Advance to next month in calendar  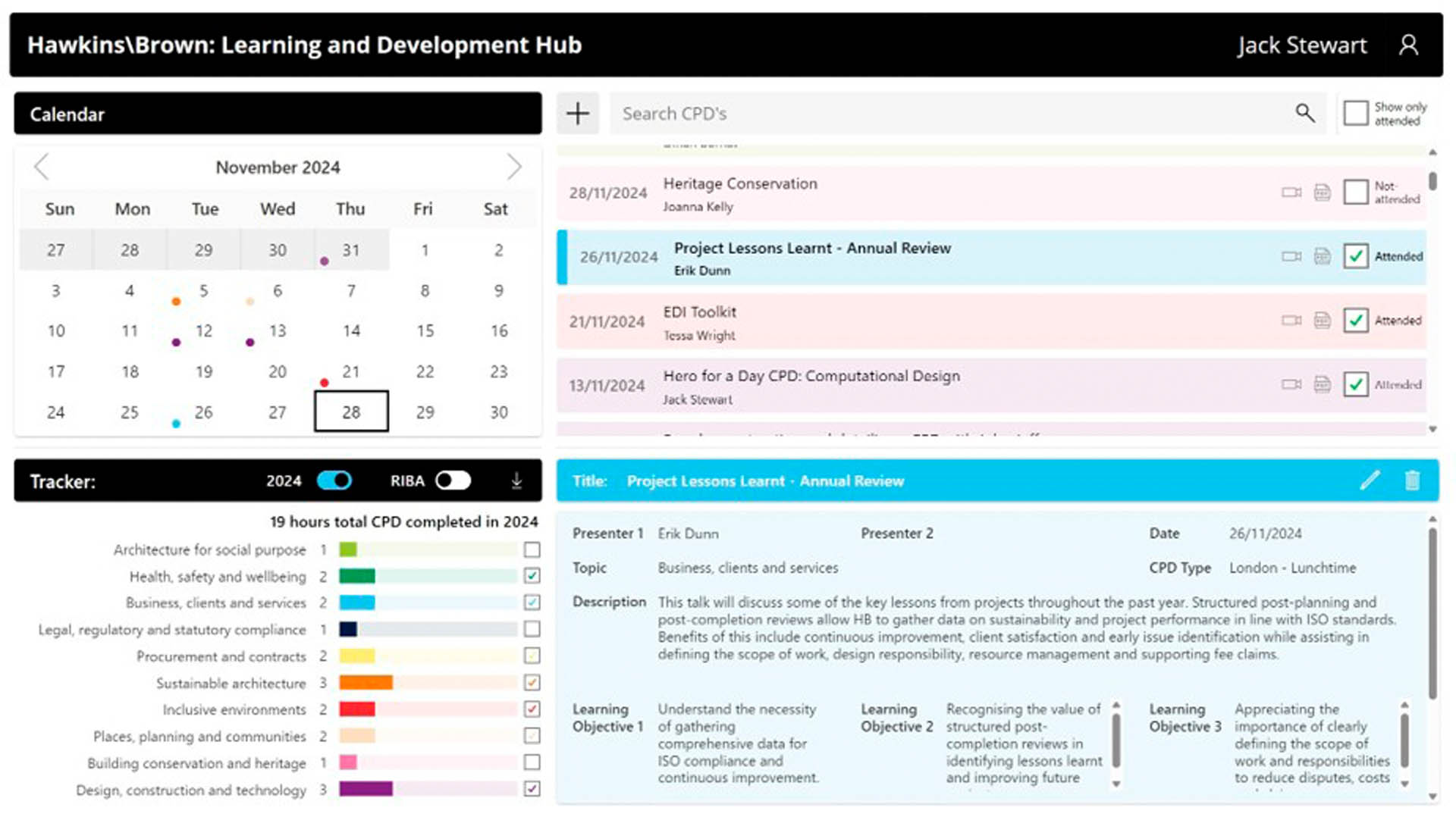[x=514, y=167]
